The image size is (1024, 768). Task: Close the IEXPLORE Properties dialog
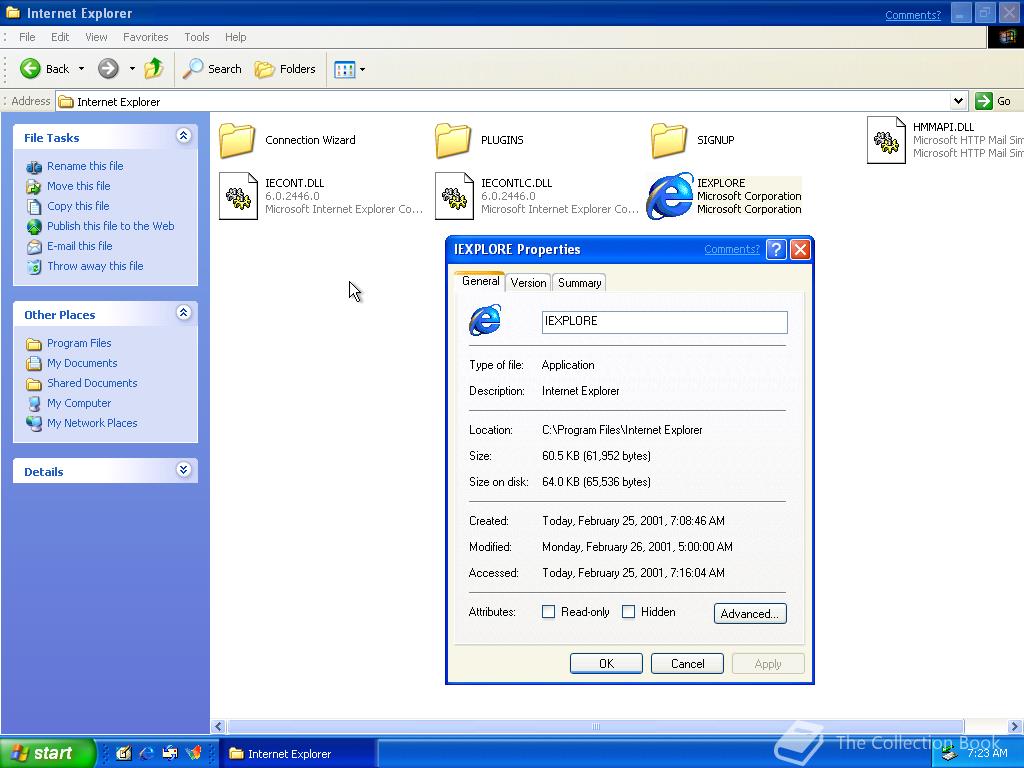coord(801,249)
